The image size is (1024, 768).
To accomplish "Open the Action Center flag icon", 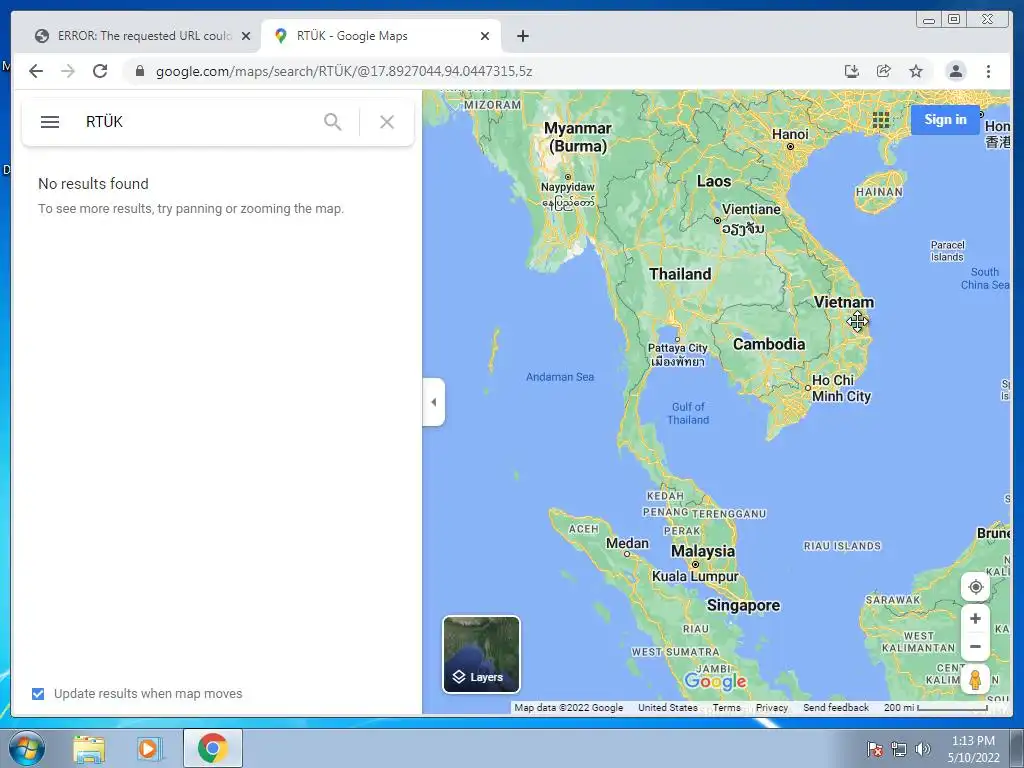I will (874, 749).
